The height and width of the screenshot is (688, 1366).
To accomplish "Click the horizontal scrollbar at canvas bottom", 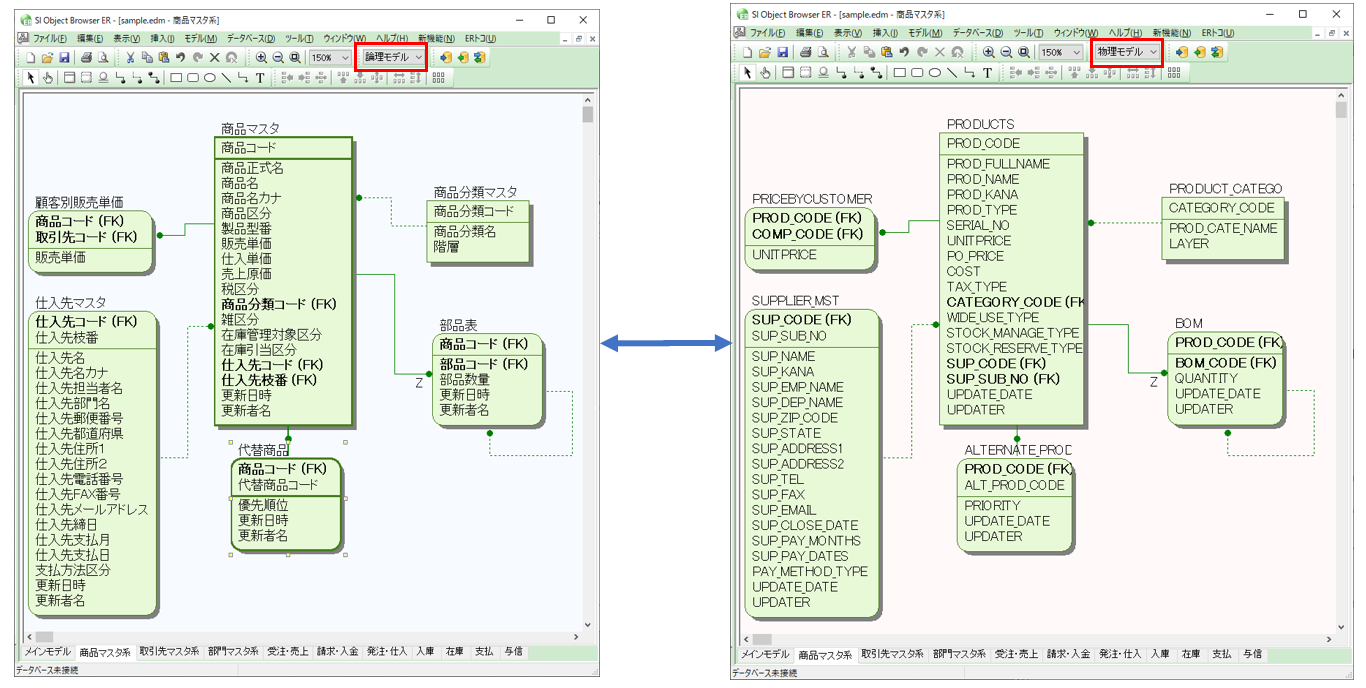I will tap(300, 635).
